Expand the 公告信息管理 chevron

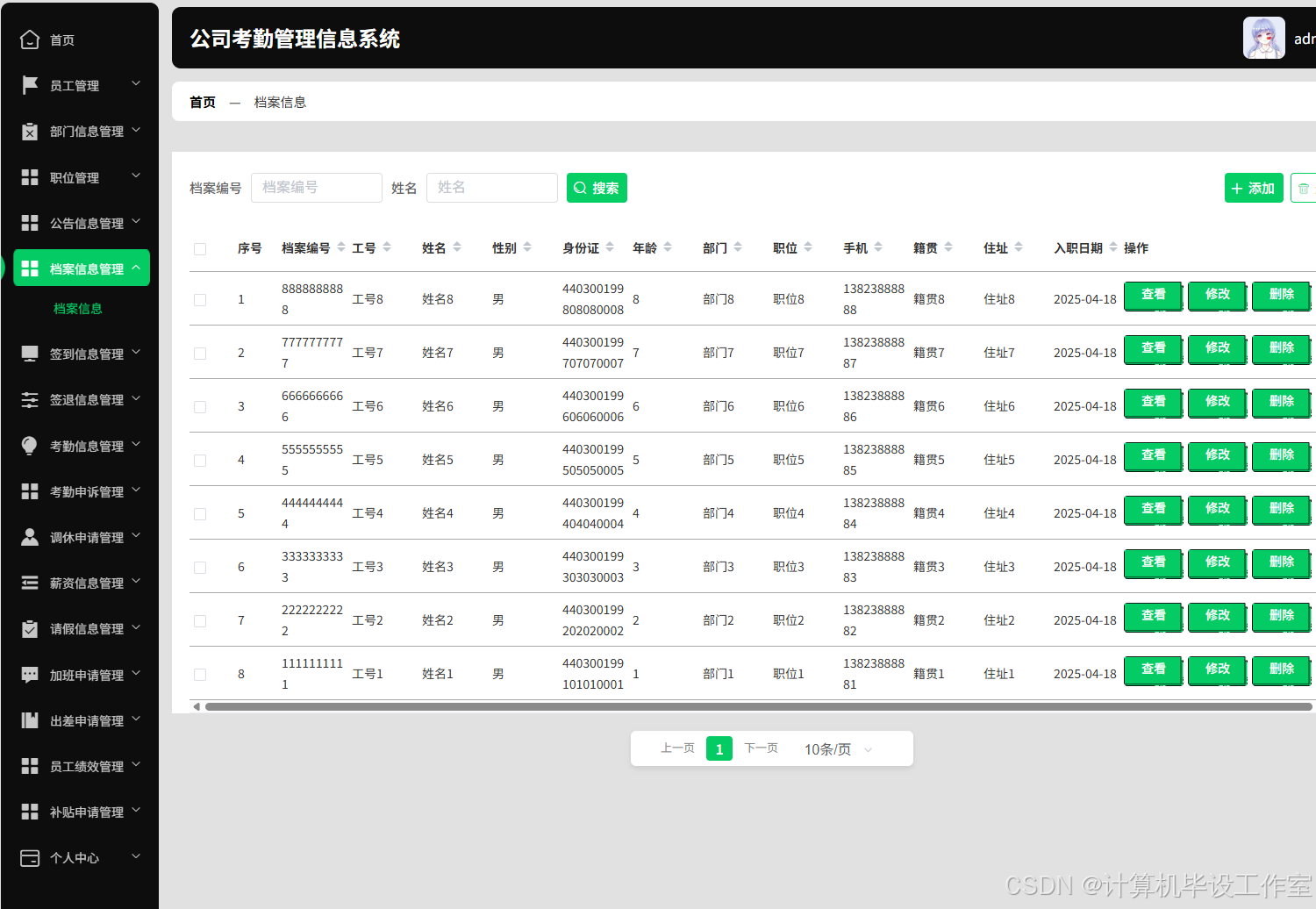click(x=136, y=221)
